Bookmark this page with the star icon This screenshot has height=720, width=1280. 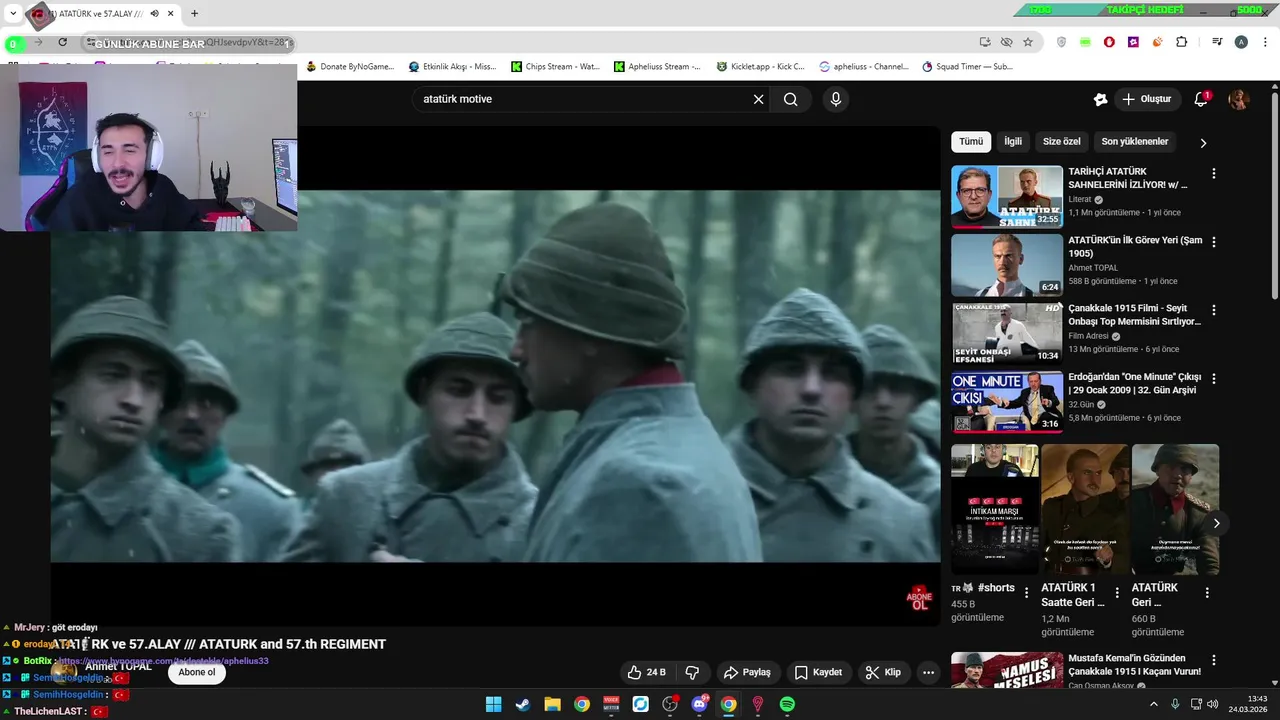pyautogui.click(x=1027, y=42)
